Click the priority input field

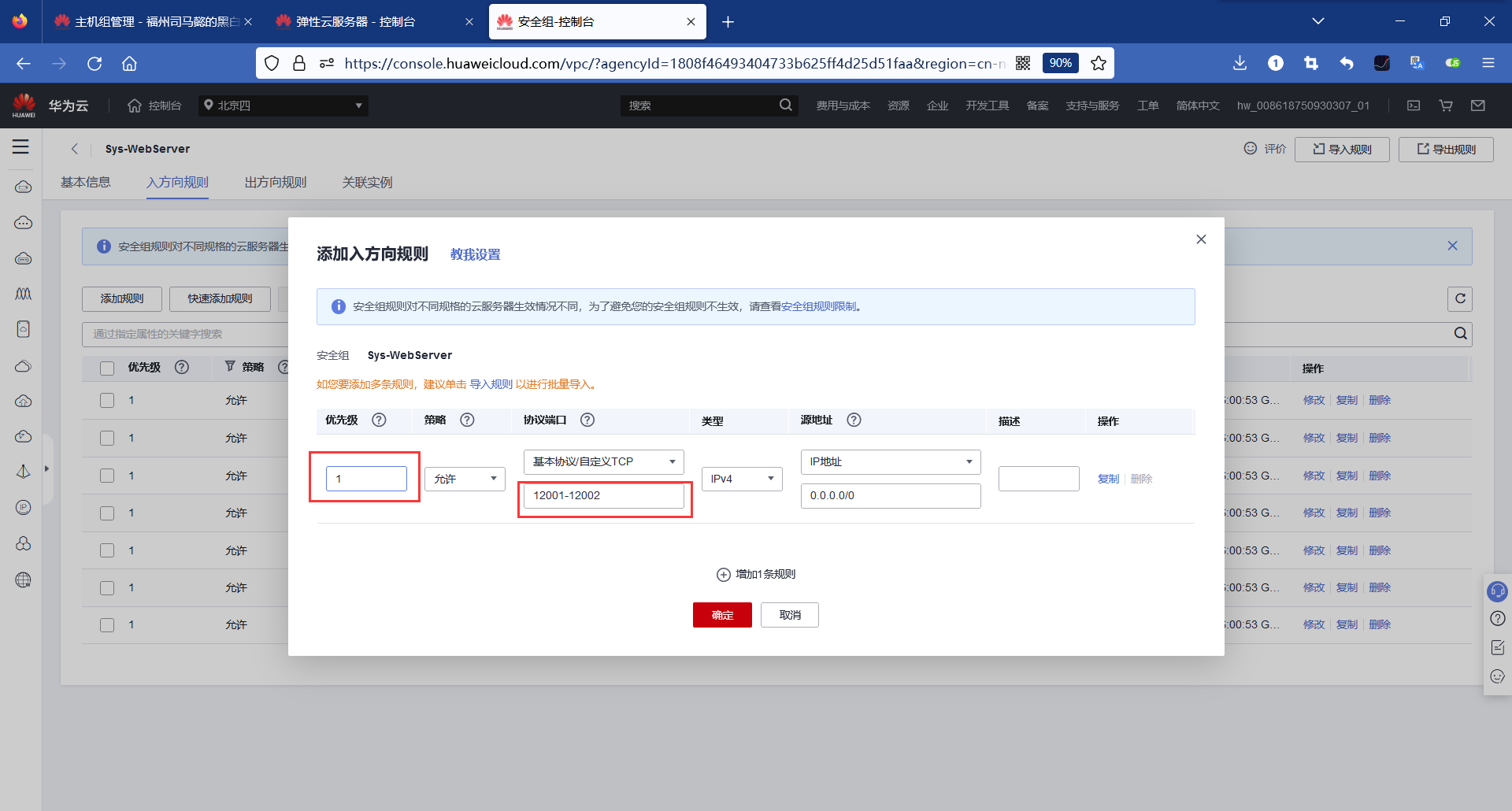pyautogui.click(x=366, y=479)
